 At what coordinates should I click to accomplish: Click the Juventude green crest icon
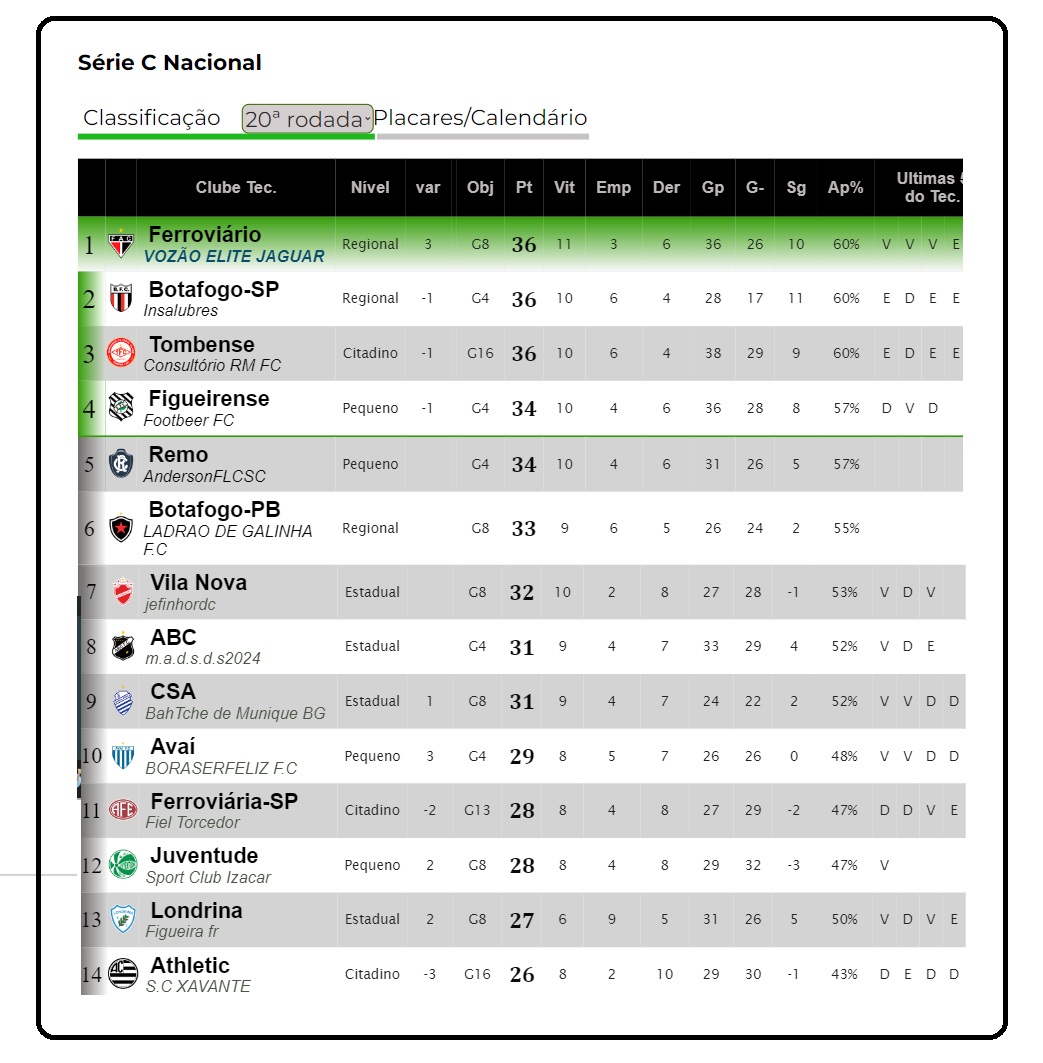(123, 865)
